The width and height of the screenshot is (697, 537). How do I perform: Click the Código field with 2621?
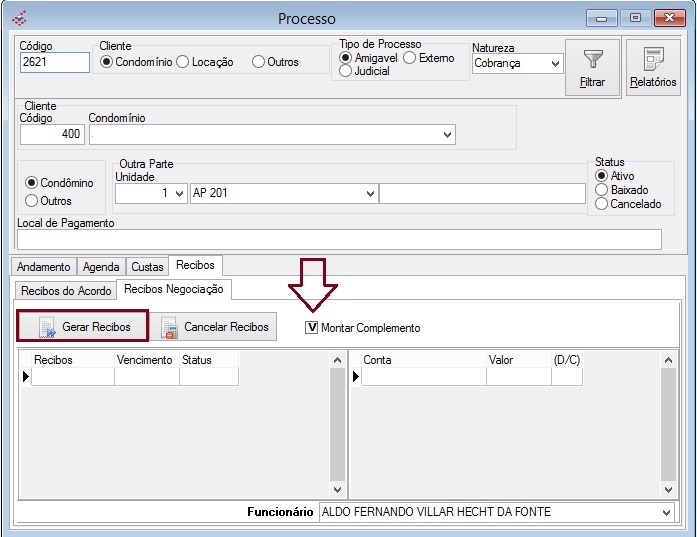54,62
